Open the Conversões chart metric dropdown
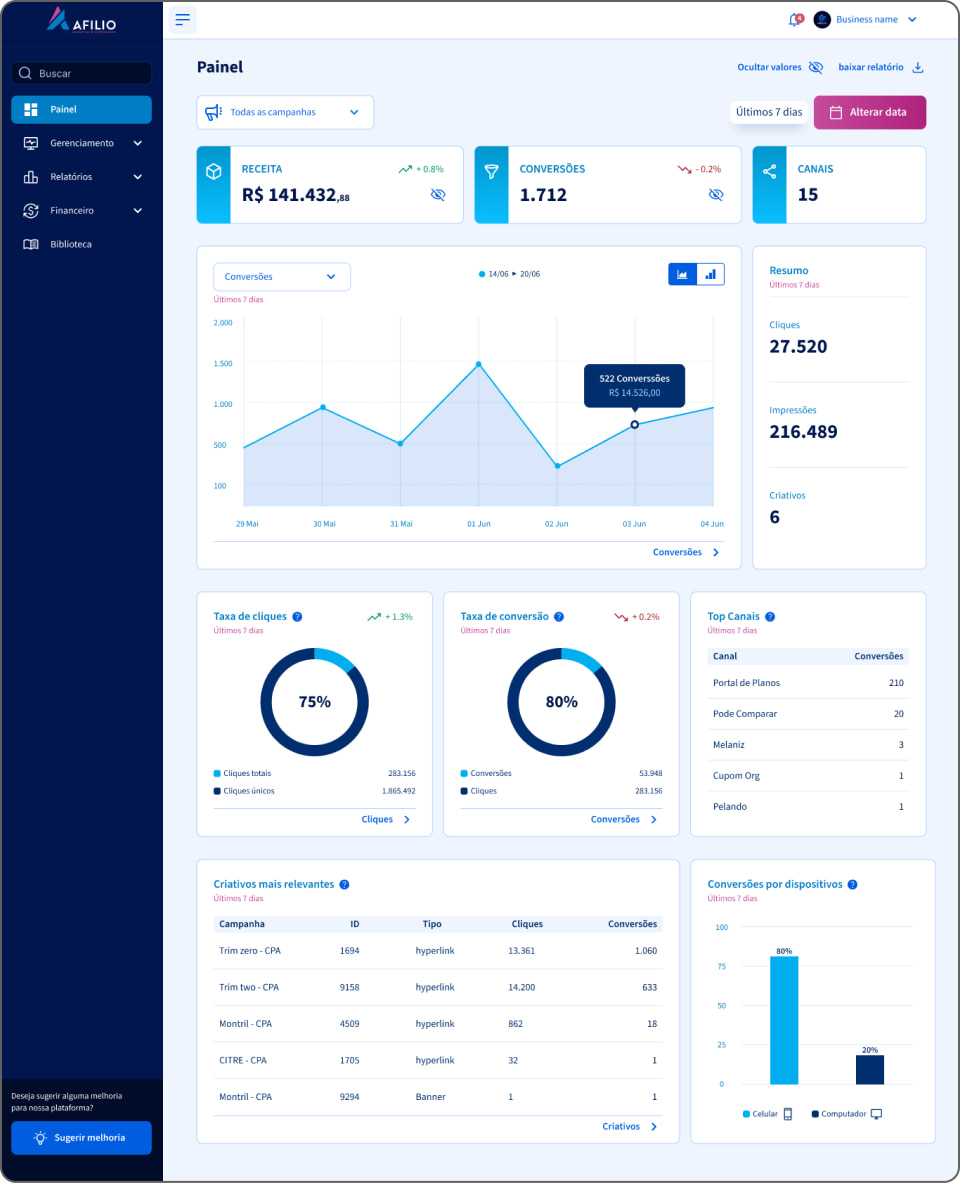Viewport: 960px width, 1183px height. click(x=282, y=277)
